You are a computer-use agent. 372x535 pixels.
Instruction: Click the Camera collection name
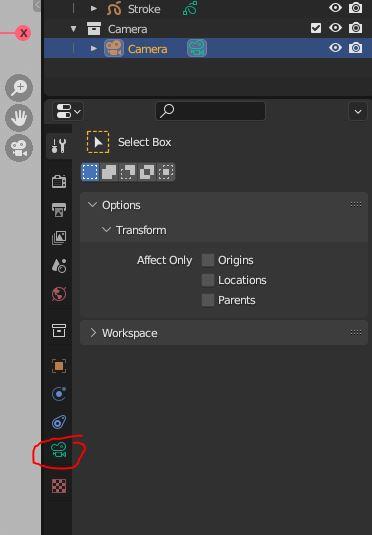(x=128, y=29)
